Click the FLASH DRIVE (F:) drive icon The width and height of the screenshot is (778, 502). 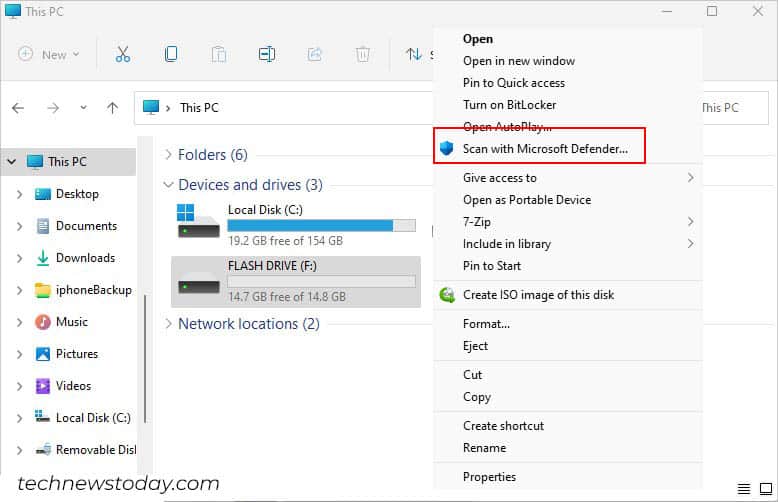(198, 282)
